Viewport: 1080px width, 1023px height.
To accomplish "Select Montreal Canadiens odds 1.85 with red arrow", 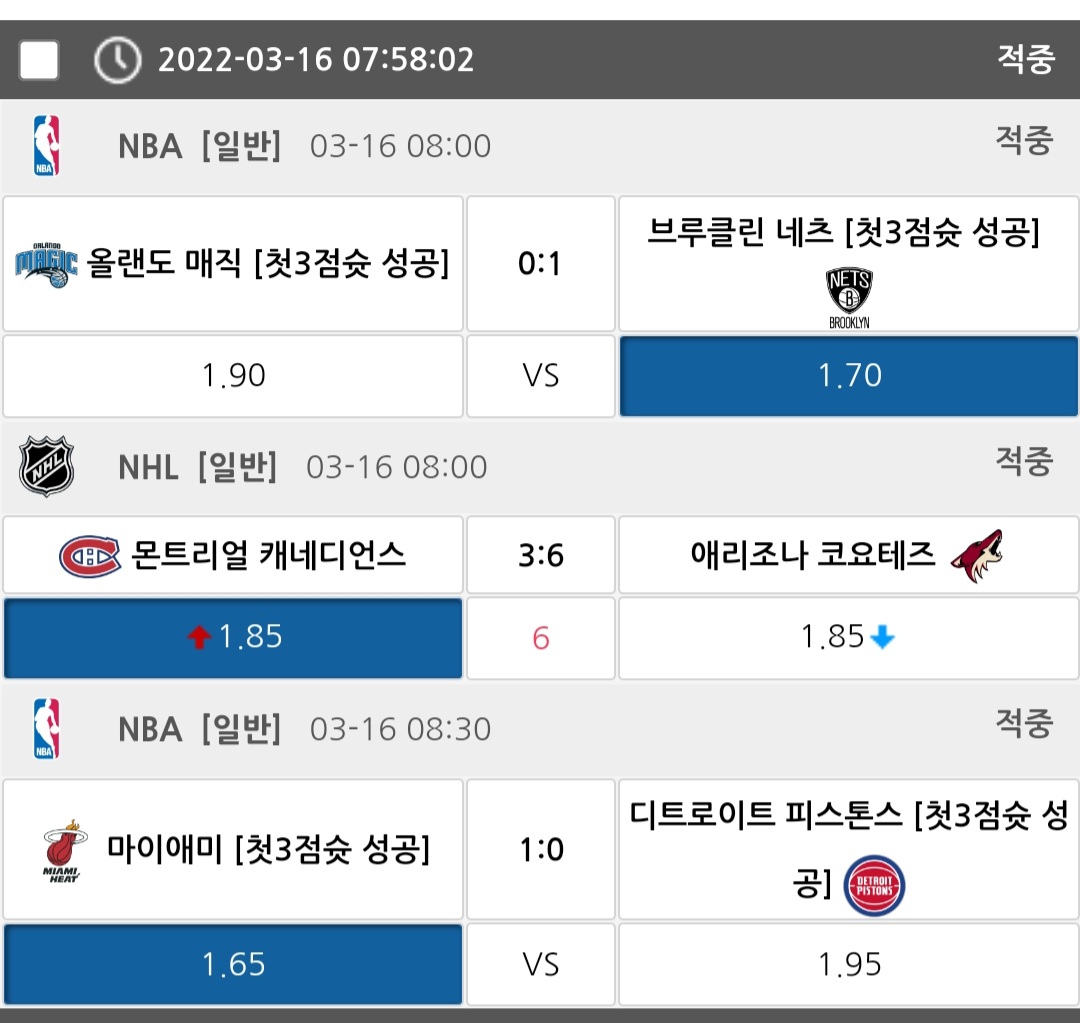I will [233, 637].
